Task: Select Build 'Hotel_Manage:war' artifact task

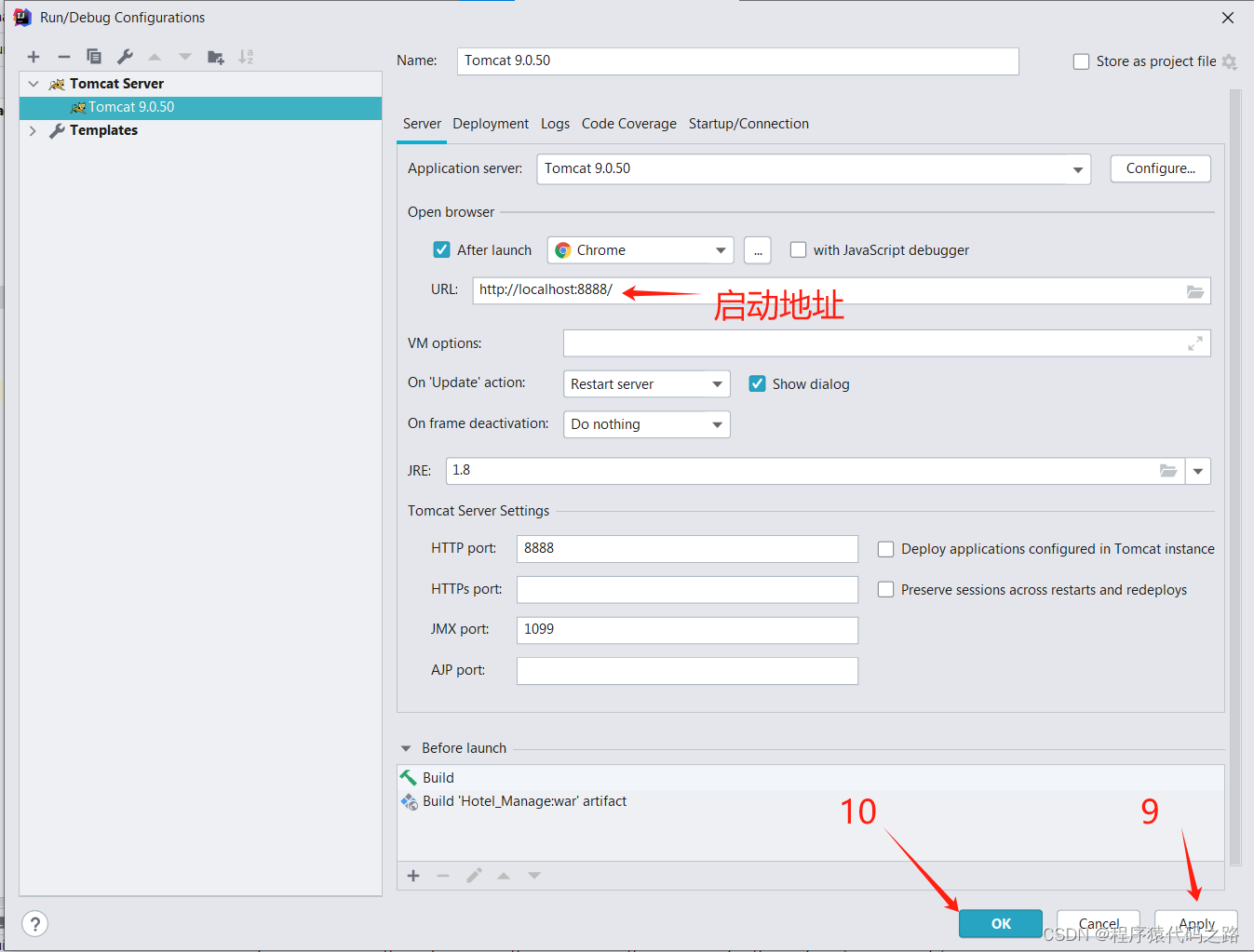Action: (x=811, y=801)
